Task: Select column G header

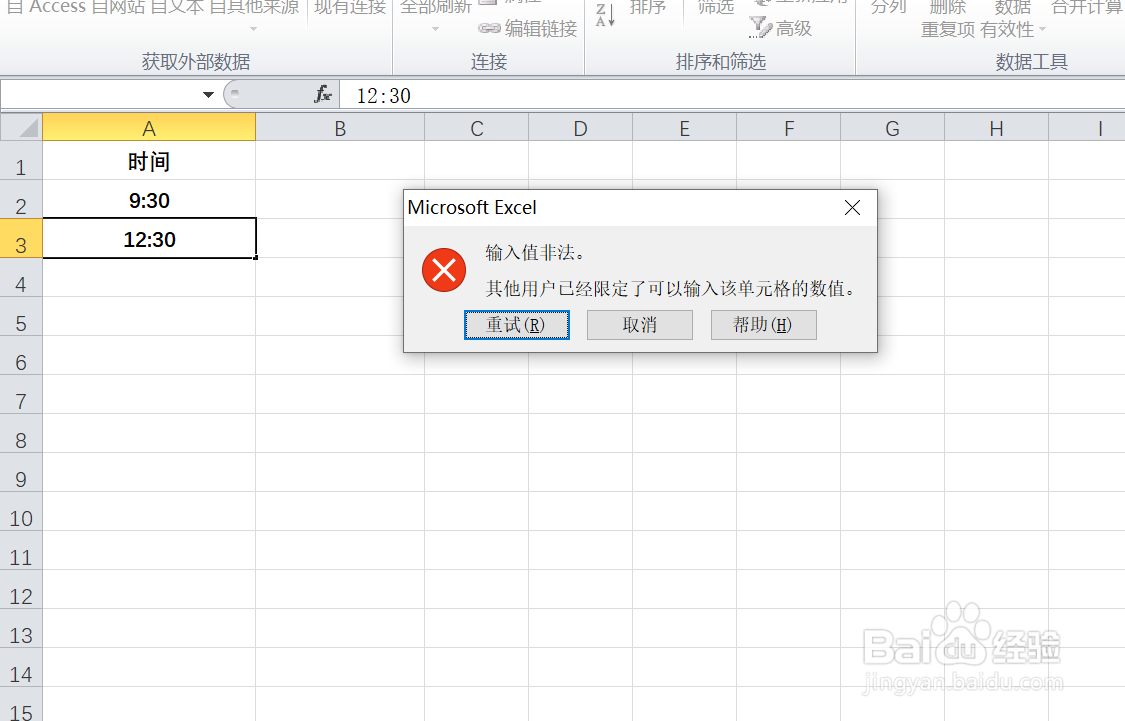Action: (893, 128)
